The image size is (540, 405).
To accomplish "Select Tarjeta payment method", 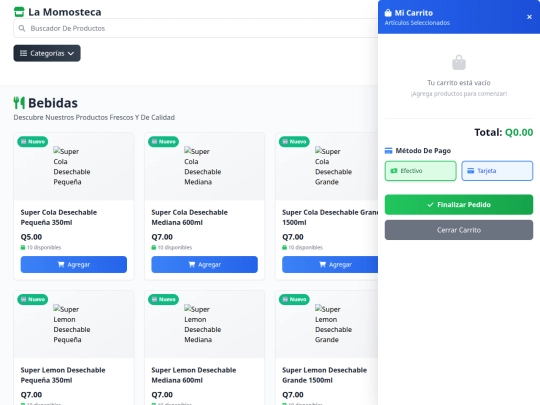I will pos(497,171).
